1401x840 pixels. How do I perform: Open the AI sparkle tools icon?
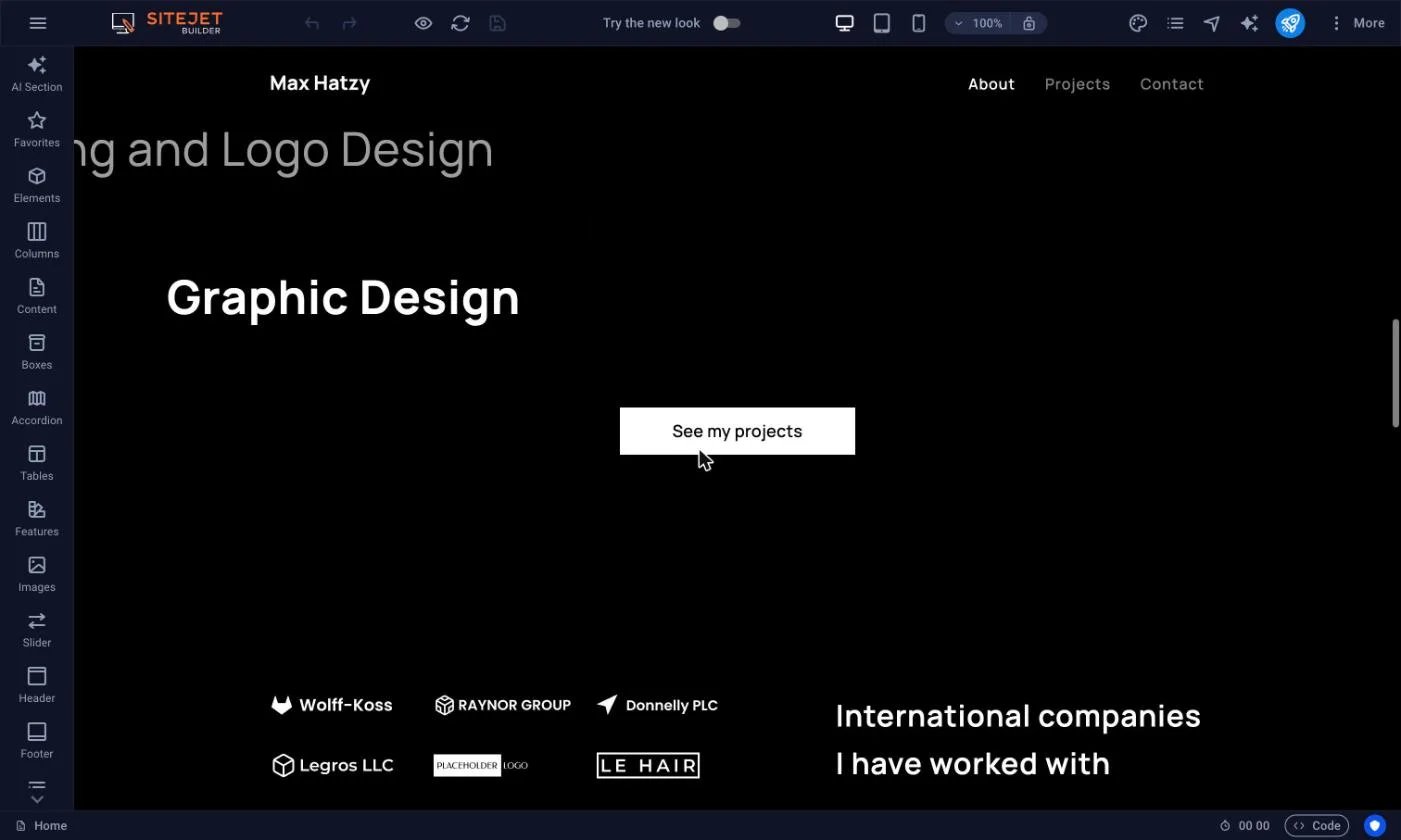tap(1249, 23)
